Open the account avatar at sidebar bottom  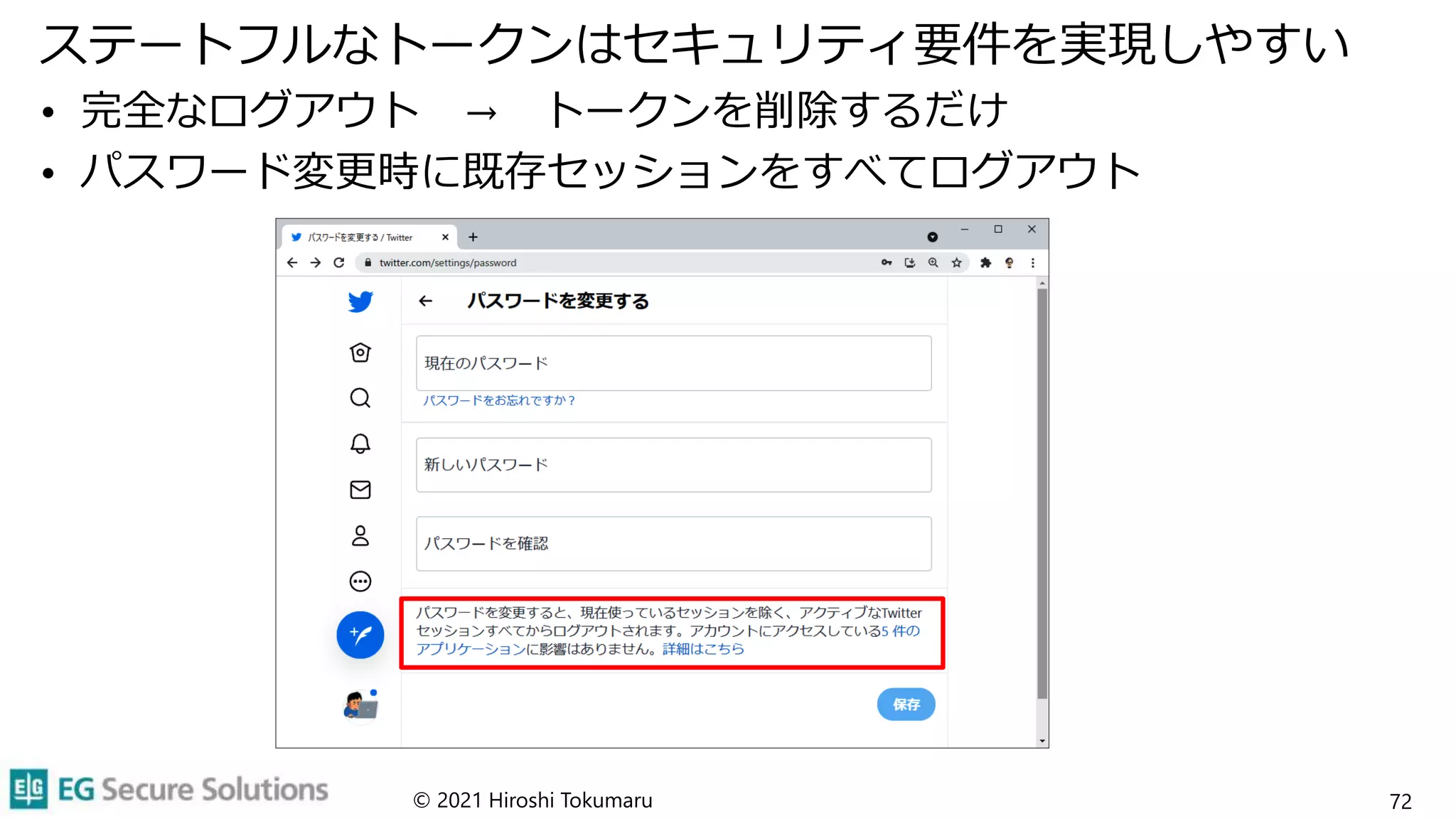(360, 705)
